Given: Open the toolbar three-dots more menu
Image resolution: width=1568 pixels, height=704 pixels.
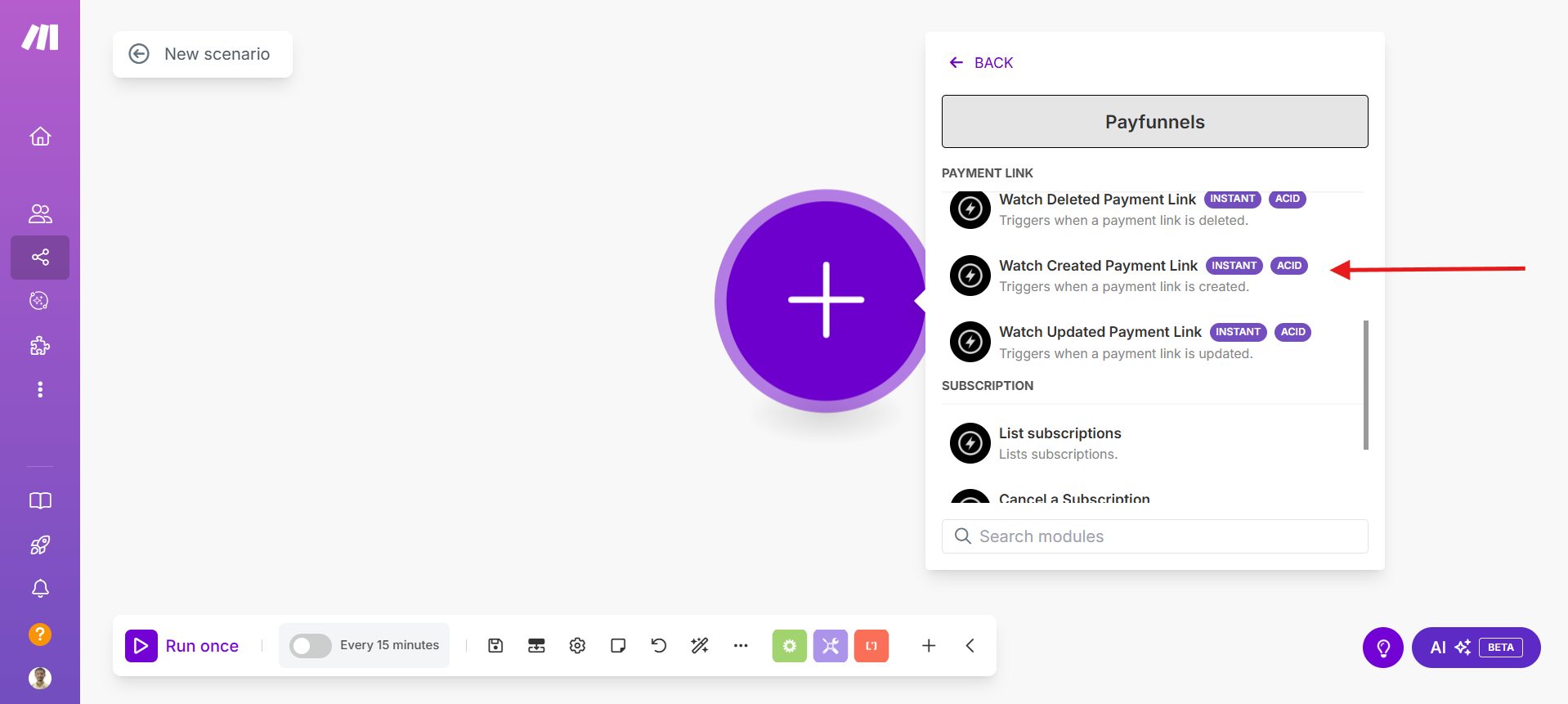Looking at the screenshot, I should tap(741, 646).
